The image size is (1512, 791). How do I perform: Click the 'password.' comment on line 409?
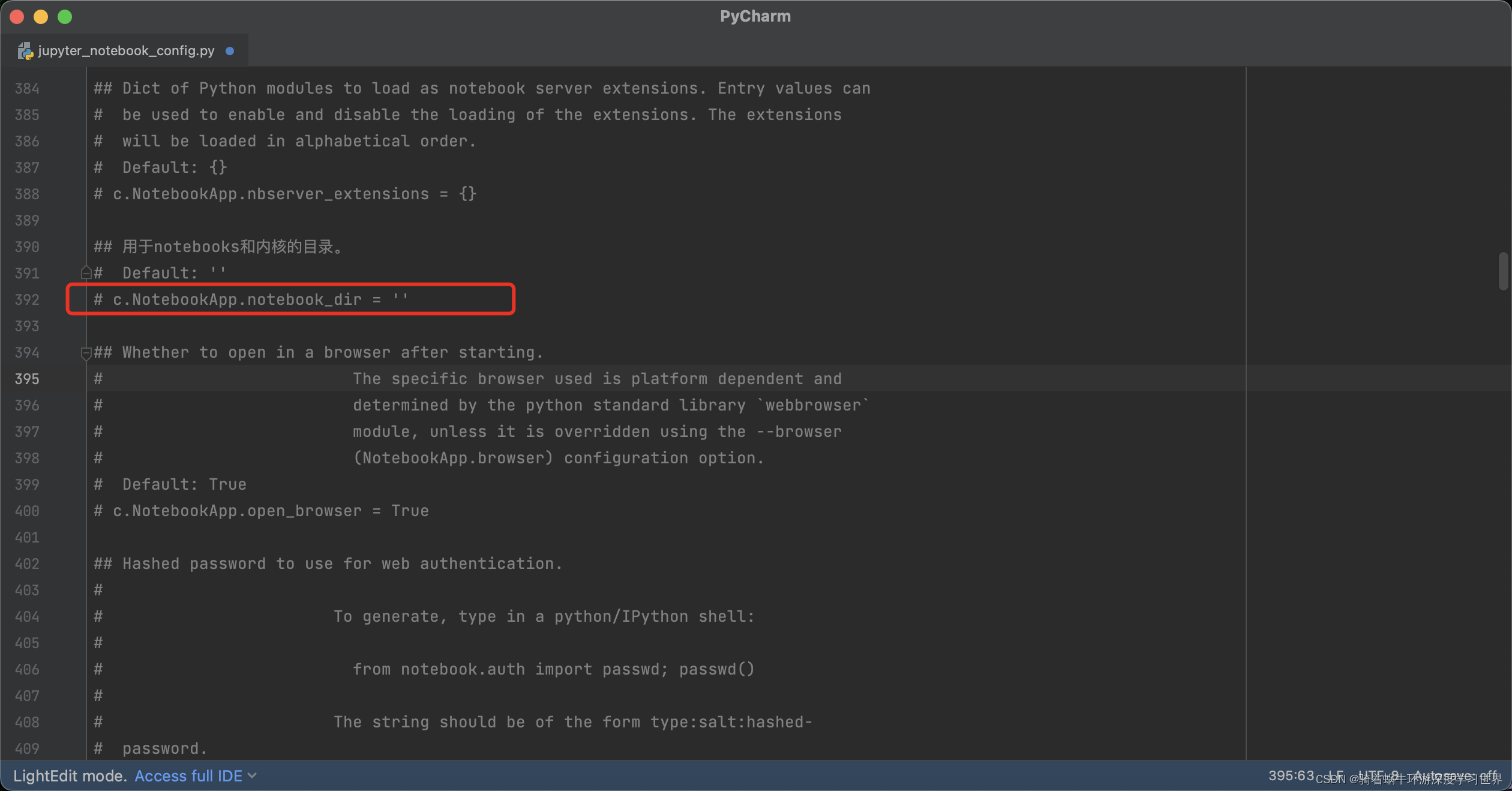click(151, 749)
